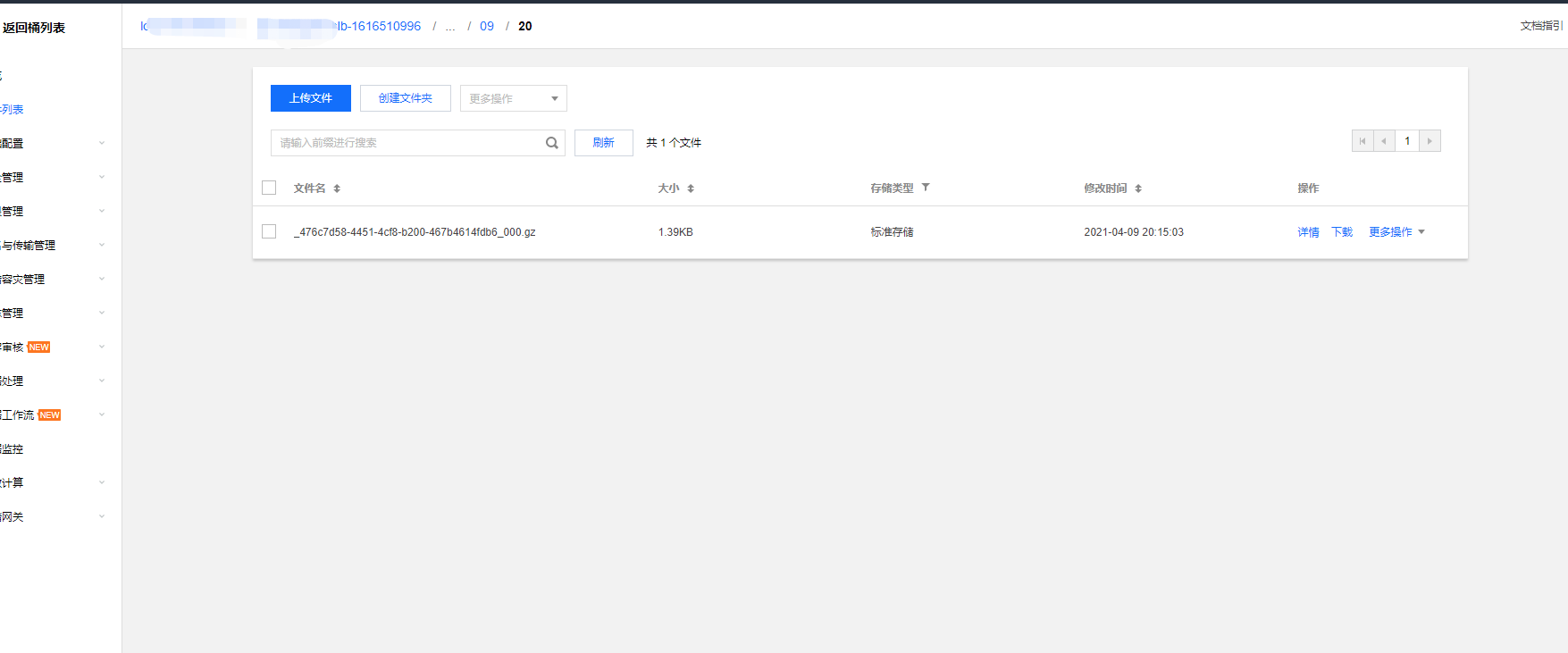The height and width of the screenshot is (653, 1568).
Task: Expand the 网关 sidebar section
Action: [x=102, y=516]
